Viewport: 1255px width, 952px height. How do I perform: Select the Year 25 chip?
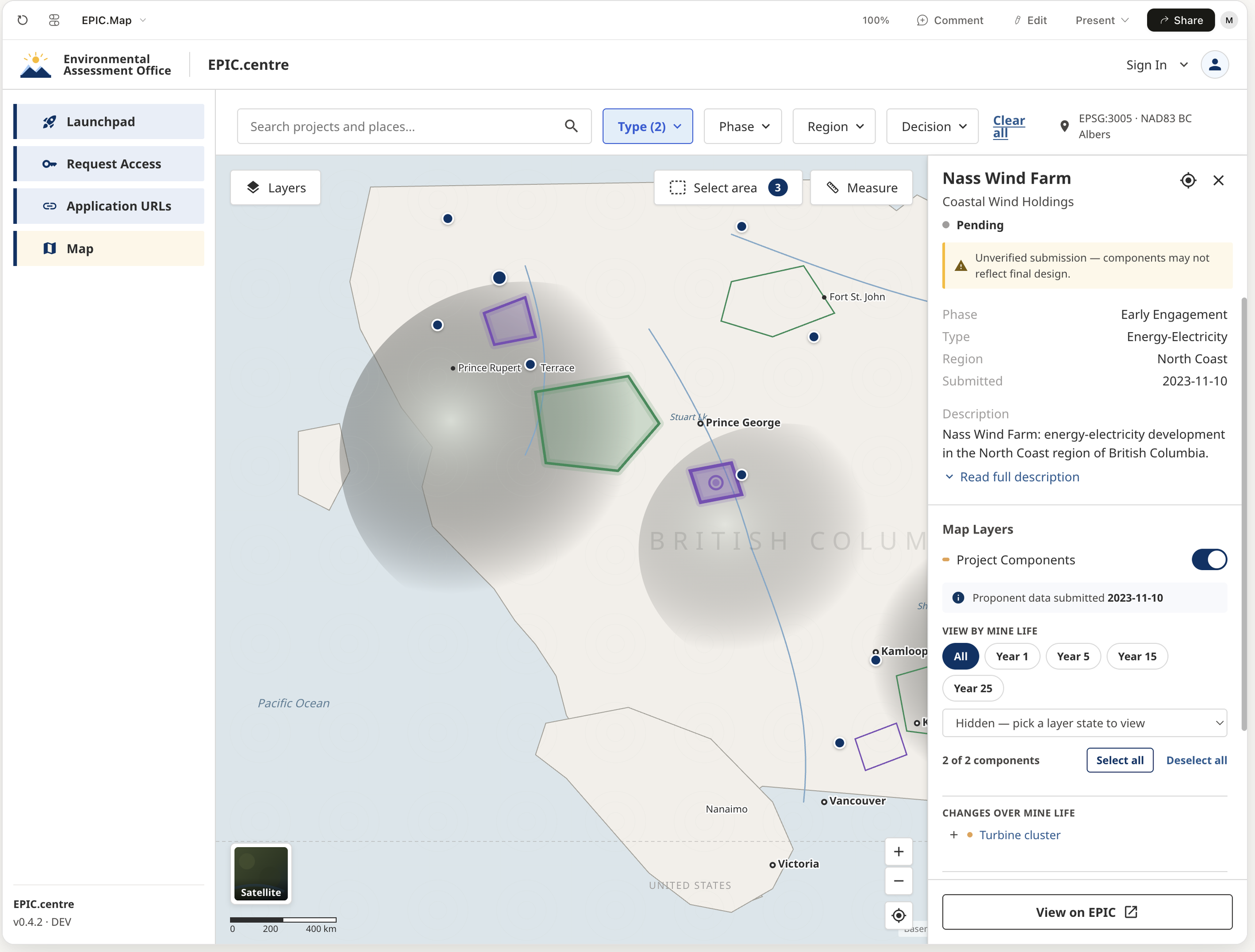[973, 688]
